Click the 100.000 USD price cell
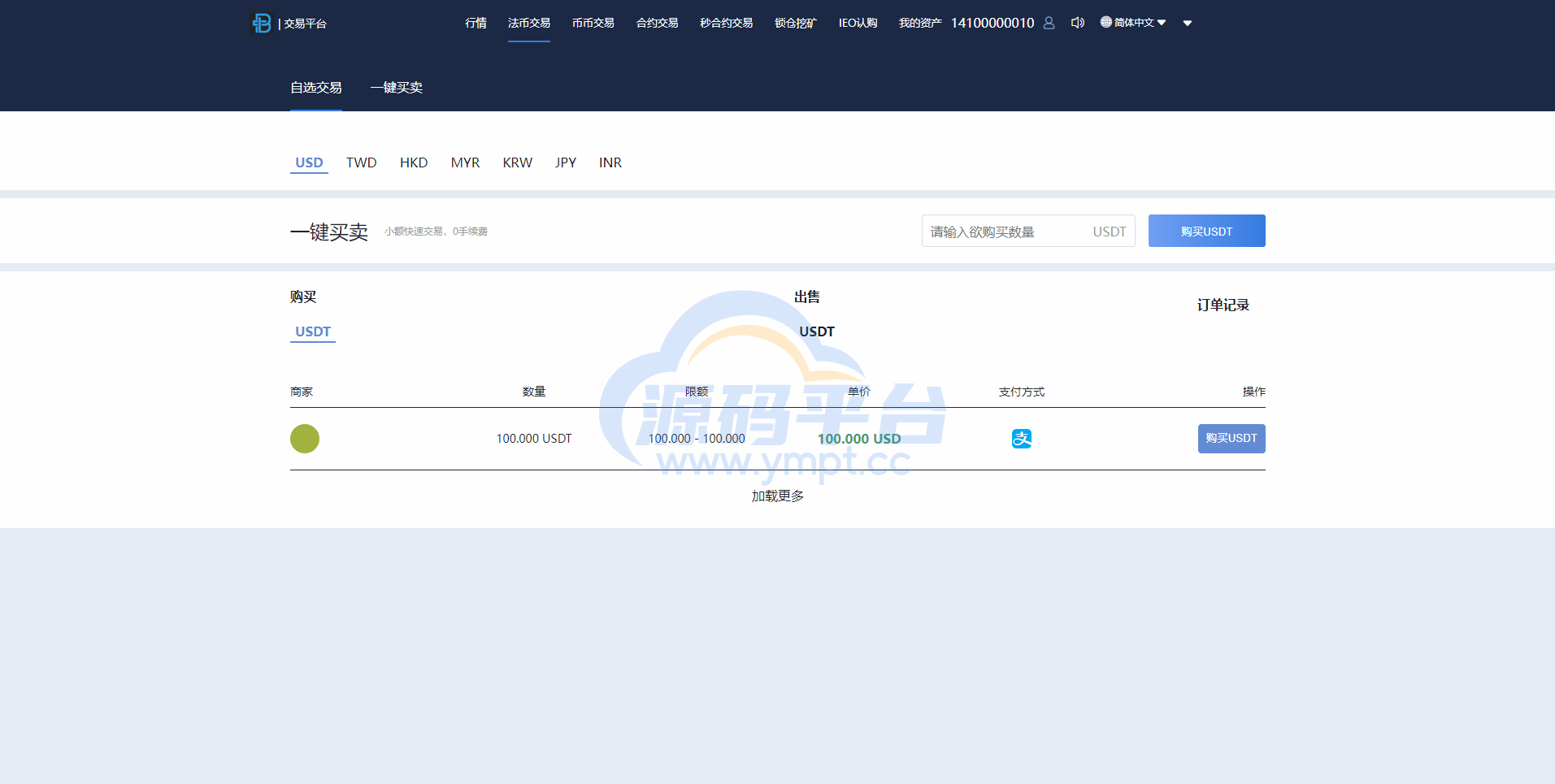 click(x=859, y=439)
